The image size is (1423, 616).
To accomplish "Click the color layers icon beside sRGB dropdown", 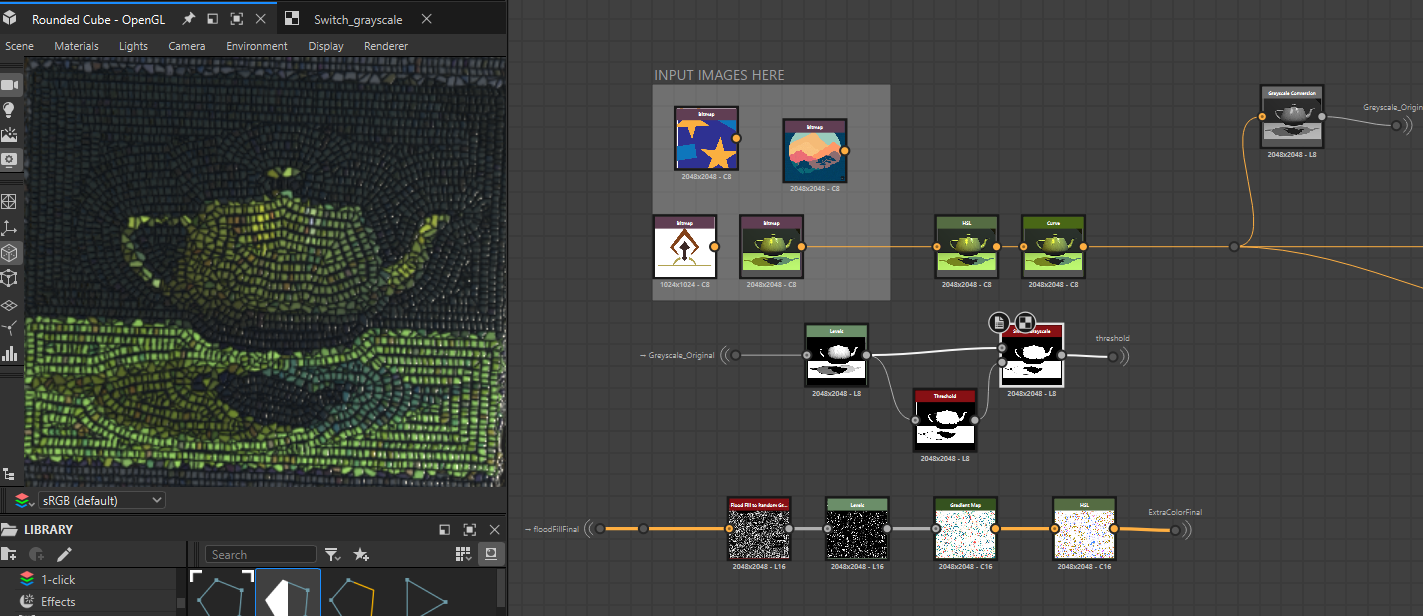I will [x=23, y=500].
